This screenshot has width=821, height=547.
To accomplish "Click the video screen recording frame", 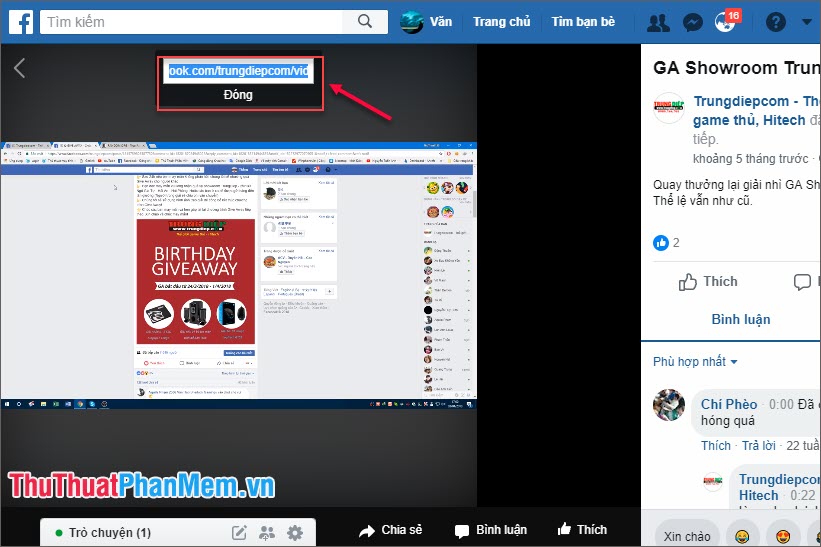I will tap(239, 275).
